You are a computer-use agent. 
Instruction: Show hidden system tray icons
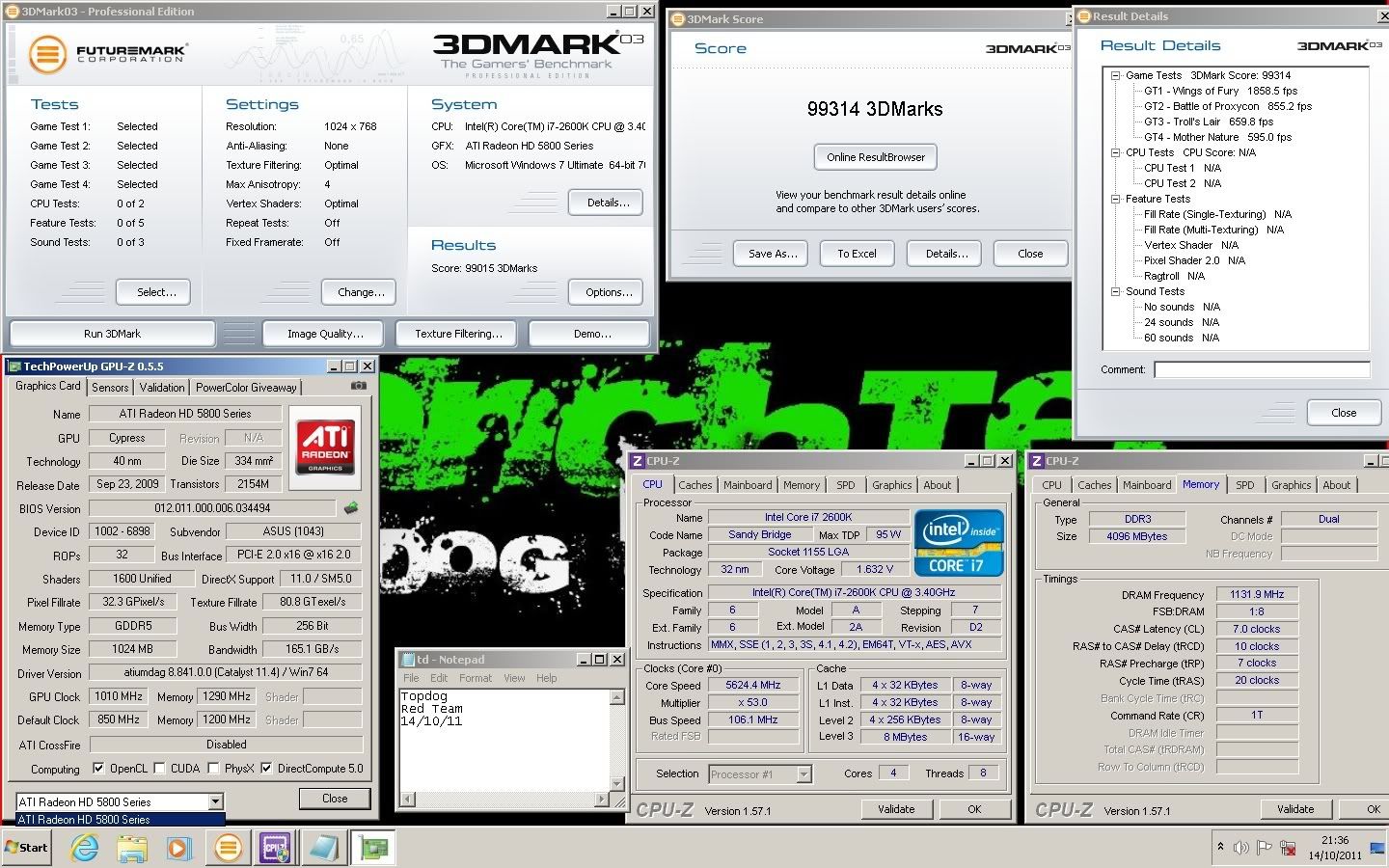click(x=1220, y=847)
